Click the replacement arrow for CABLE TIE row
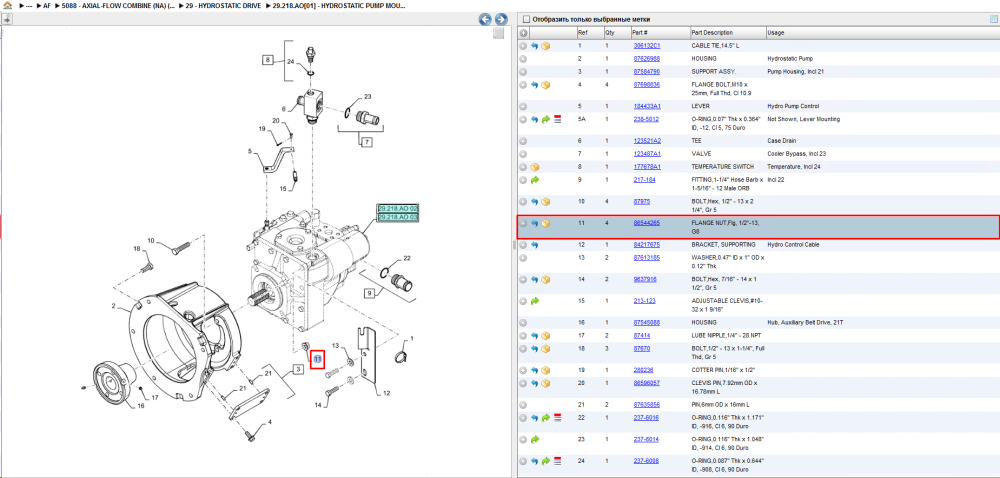Screen dimensions: 1000x478 click(534, 46)
